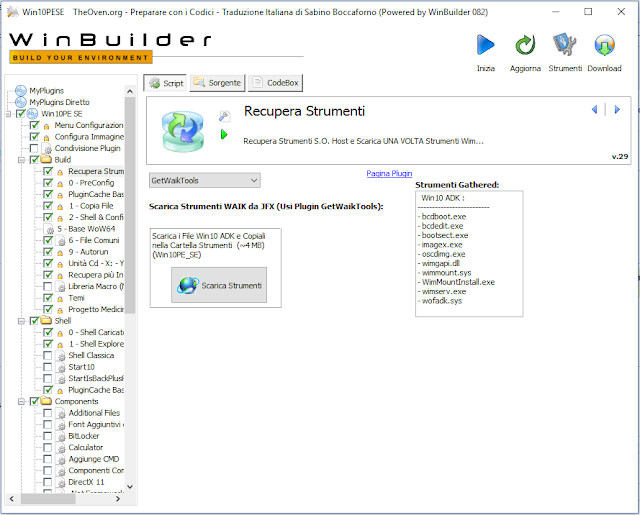Click the Scarica Strumenti button

(x=219, y=285)
